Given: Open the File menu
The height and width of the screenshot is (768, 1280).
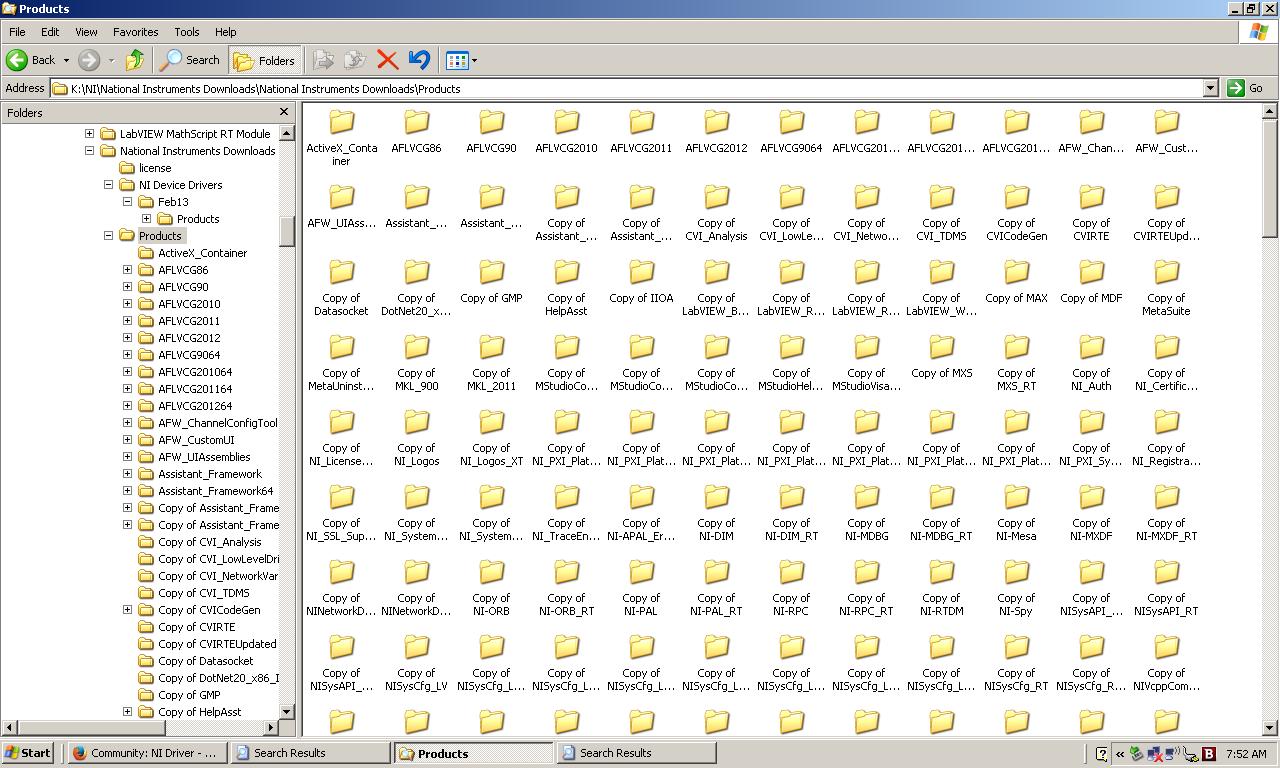Looking at the screenshot, I should 17,32.
